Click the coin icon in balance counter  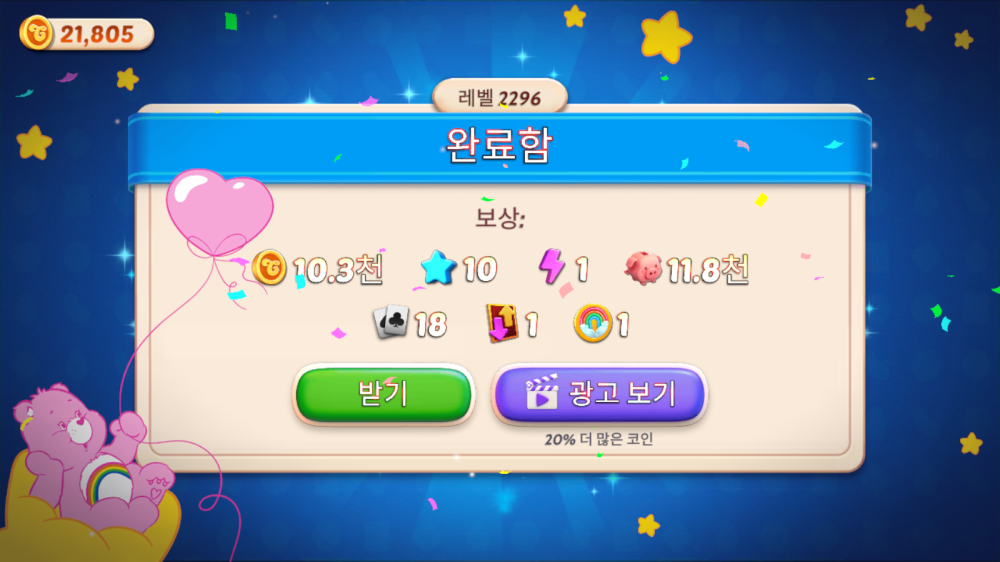pyautogui.click(x=37, y=33)
